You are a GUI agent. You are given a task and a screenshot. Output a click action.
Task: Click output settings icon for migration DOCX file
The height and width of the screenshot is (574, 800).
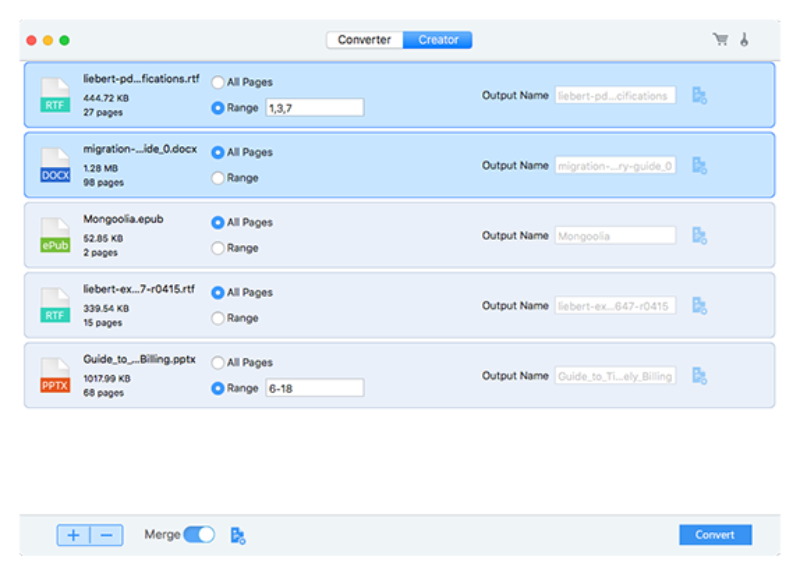pos(699,166)
